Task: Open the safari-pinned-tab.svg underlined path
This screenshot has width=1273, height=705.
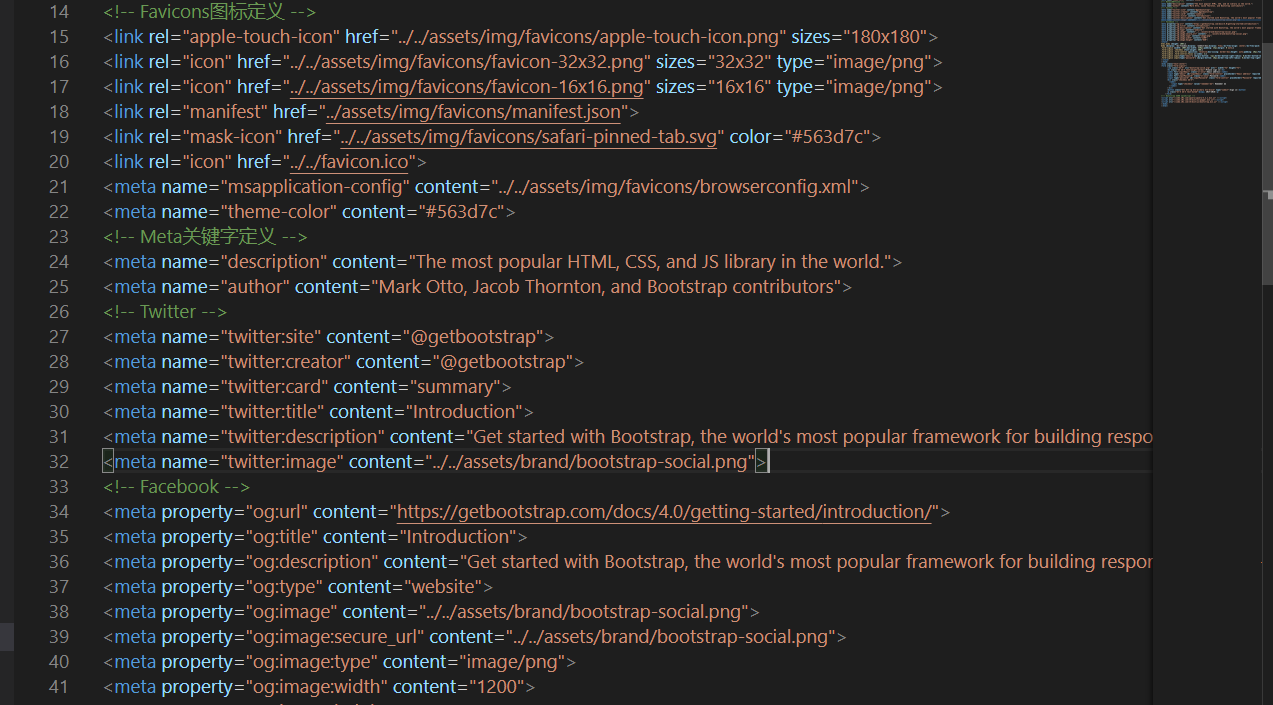Action: point(529,137)
